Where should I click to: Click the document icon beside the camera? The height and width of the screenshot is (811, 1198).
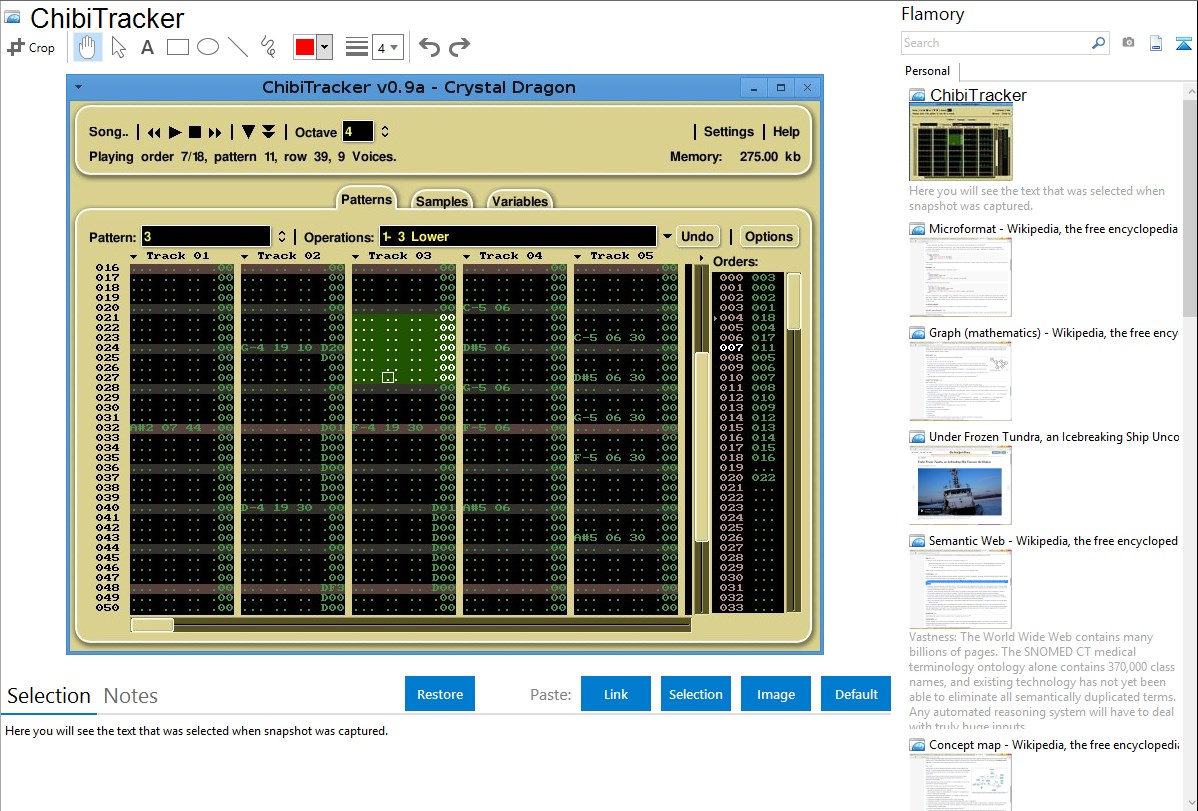(x=1156, y=43)
